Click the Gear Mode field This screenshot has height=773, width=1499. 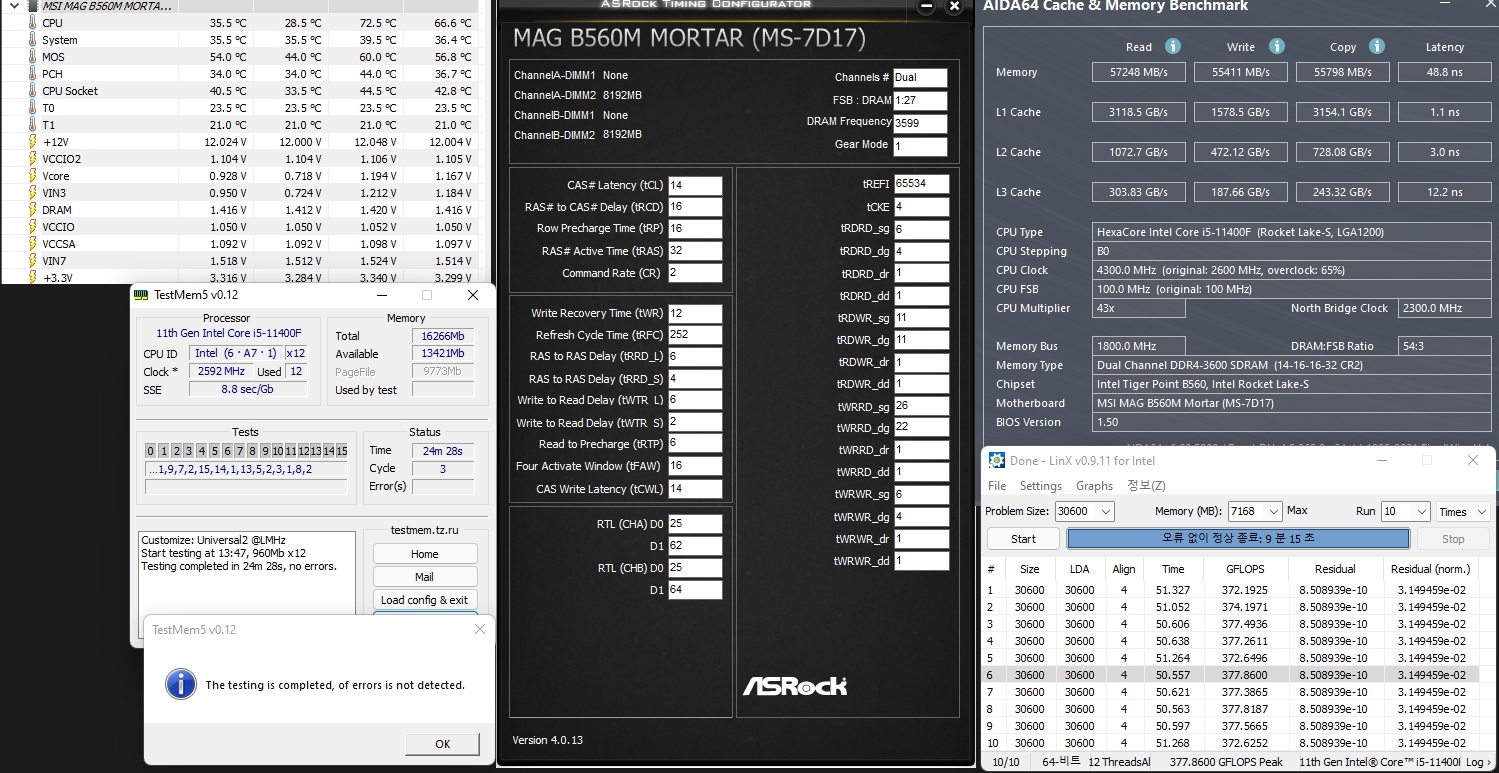point(920,146)
